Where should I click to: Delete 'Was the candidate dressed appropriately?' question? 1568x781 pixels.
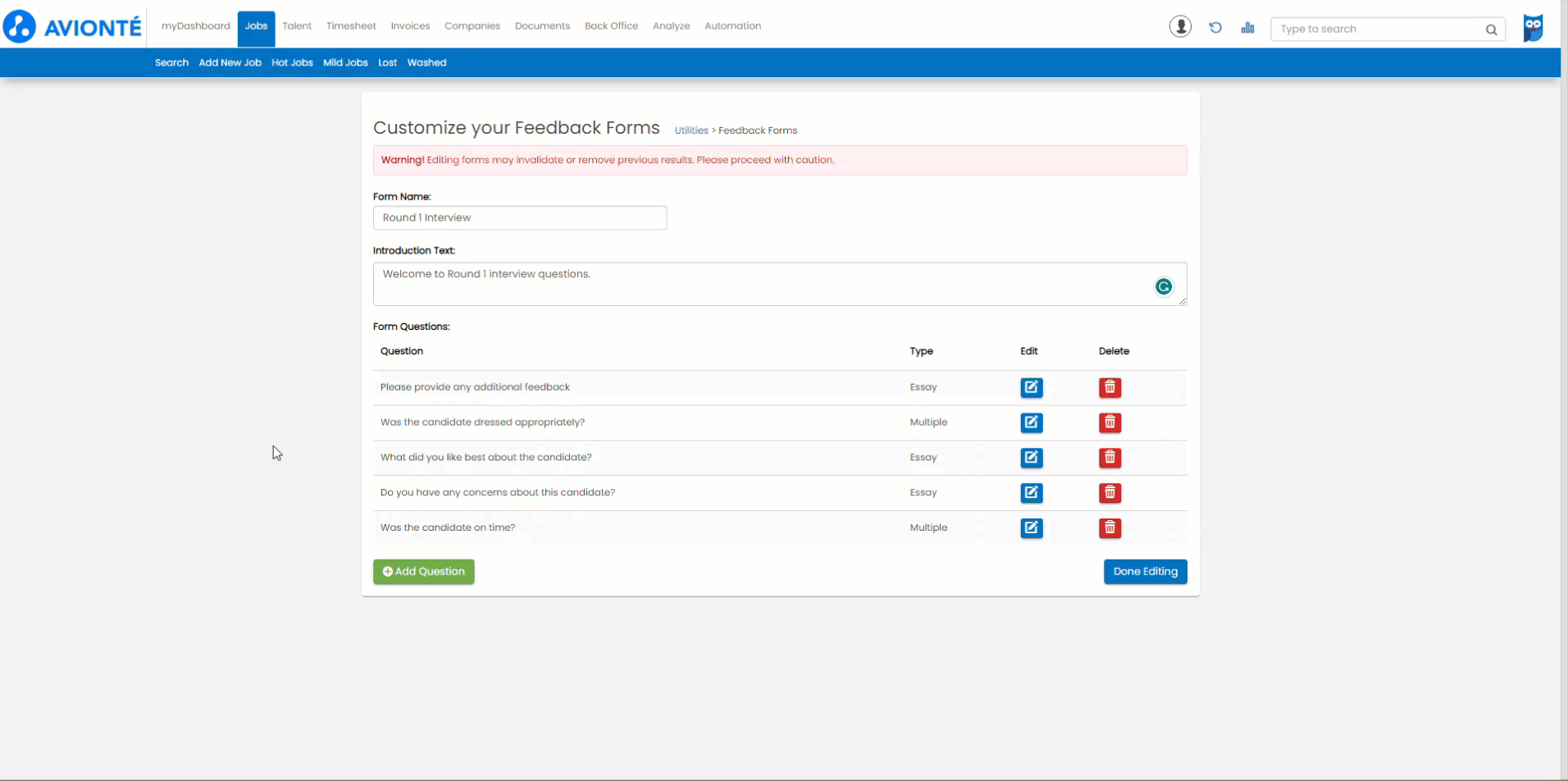[1110, 422]
